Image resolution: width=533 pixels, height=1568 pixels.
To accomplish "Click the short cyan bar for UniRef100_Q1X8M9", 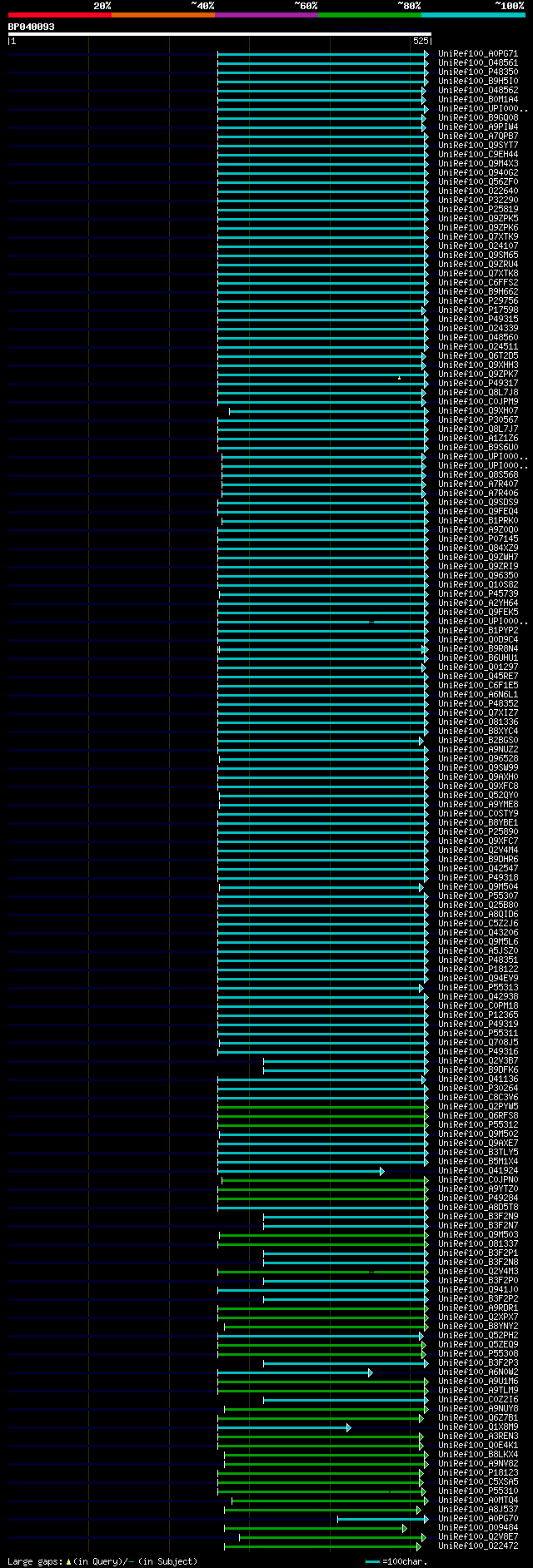I will pos(284,1427).
